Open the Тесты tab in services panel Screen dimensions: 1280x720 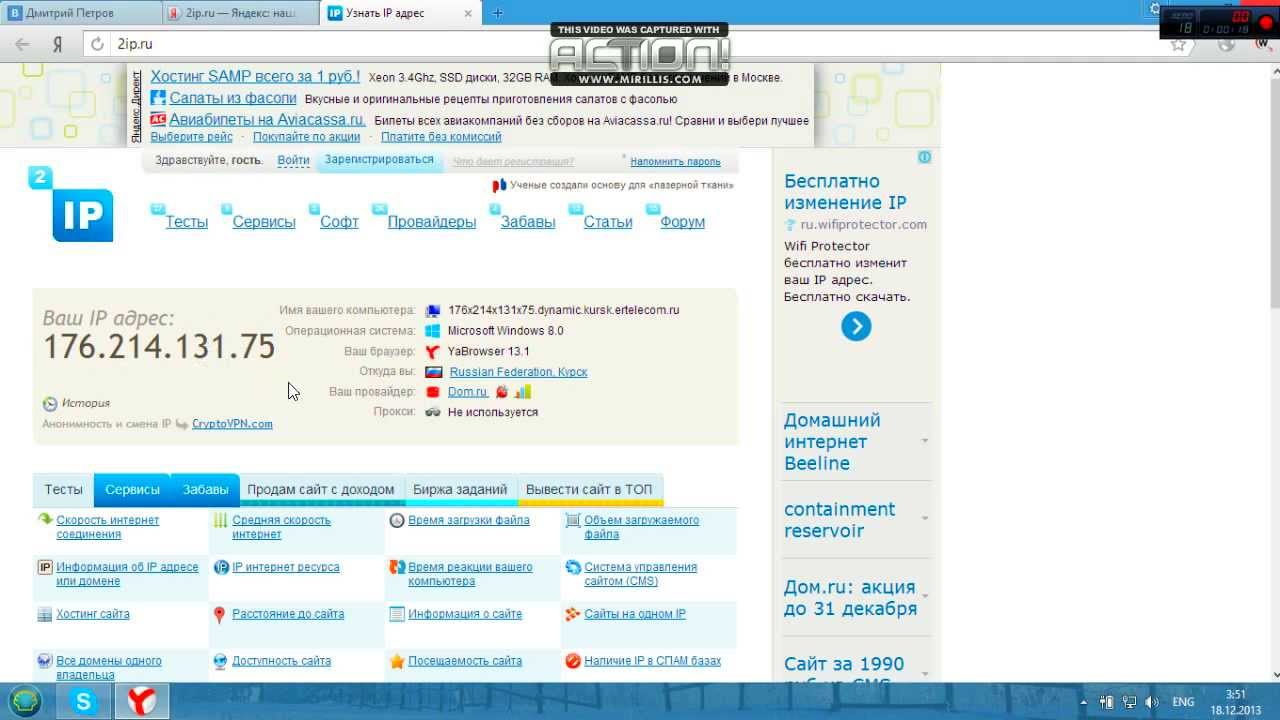(63, 490)
